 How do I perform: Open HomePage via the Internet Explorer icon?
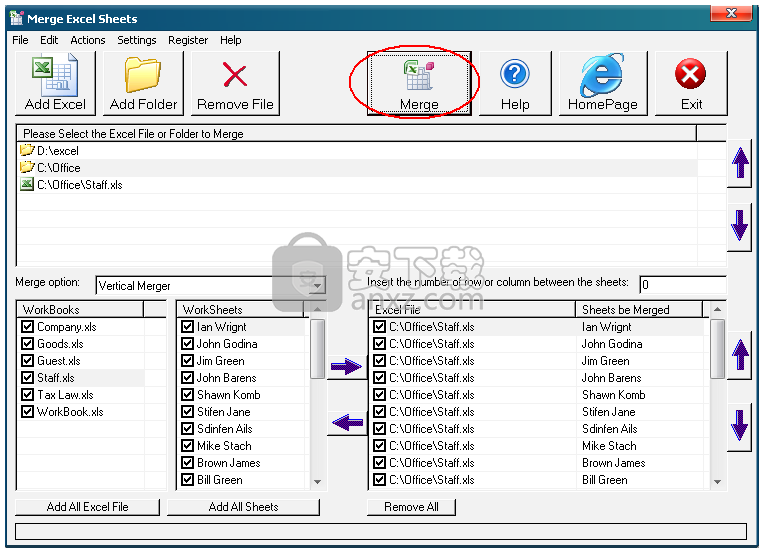pos(603,83)
